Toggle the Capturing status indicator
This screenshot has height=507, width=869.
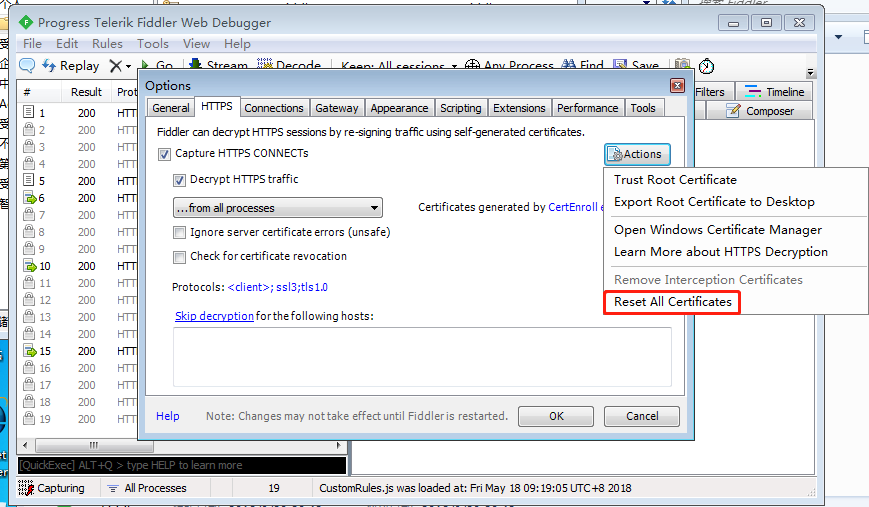pos(52,488)
